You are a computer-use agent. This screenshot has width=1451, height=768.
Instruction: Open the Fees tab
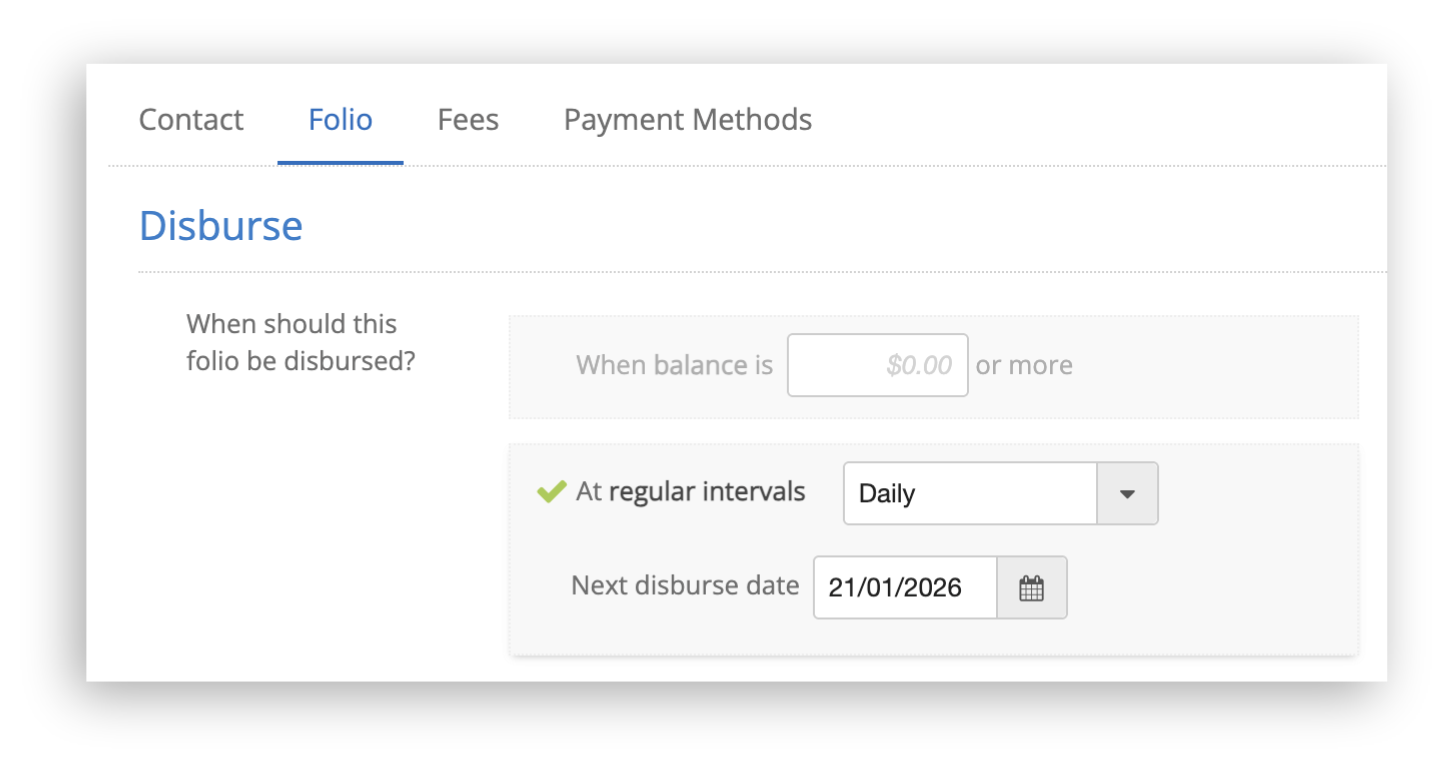click(467, 119)
